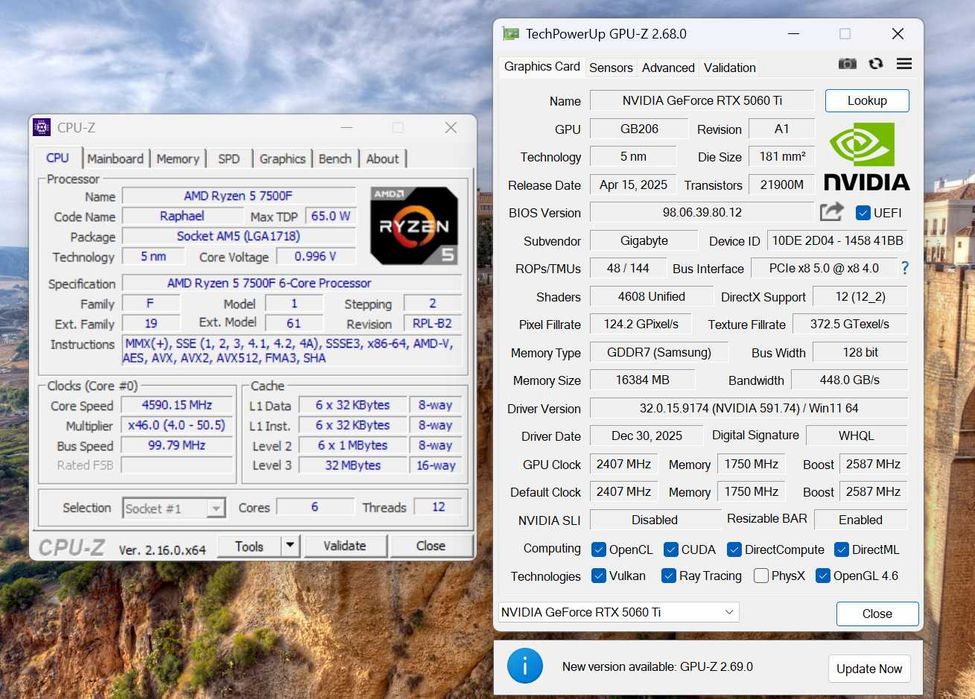Click the Subvendor value Gigabyte
This screenshot has height=699, width=975.
coord(644,241)
